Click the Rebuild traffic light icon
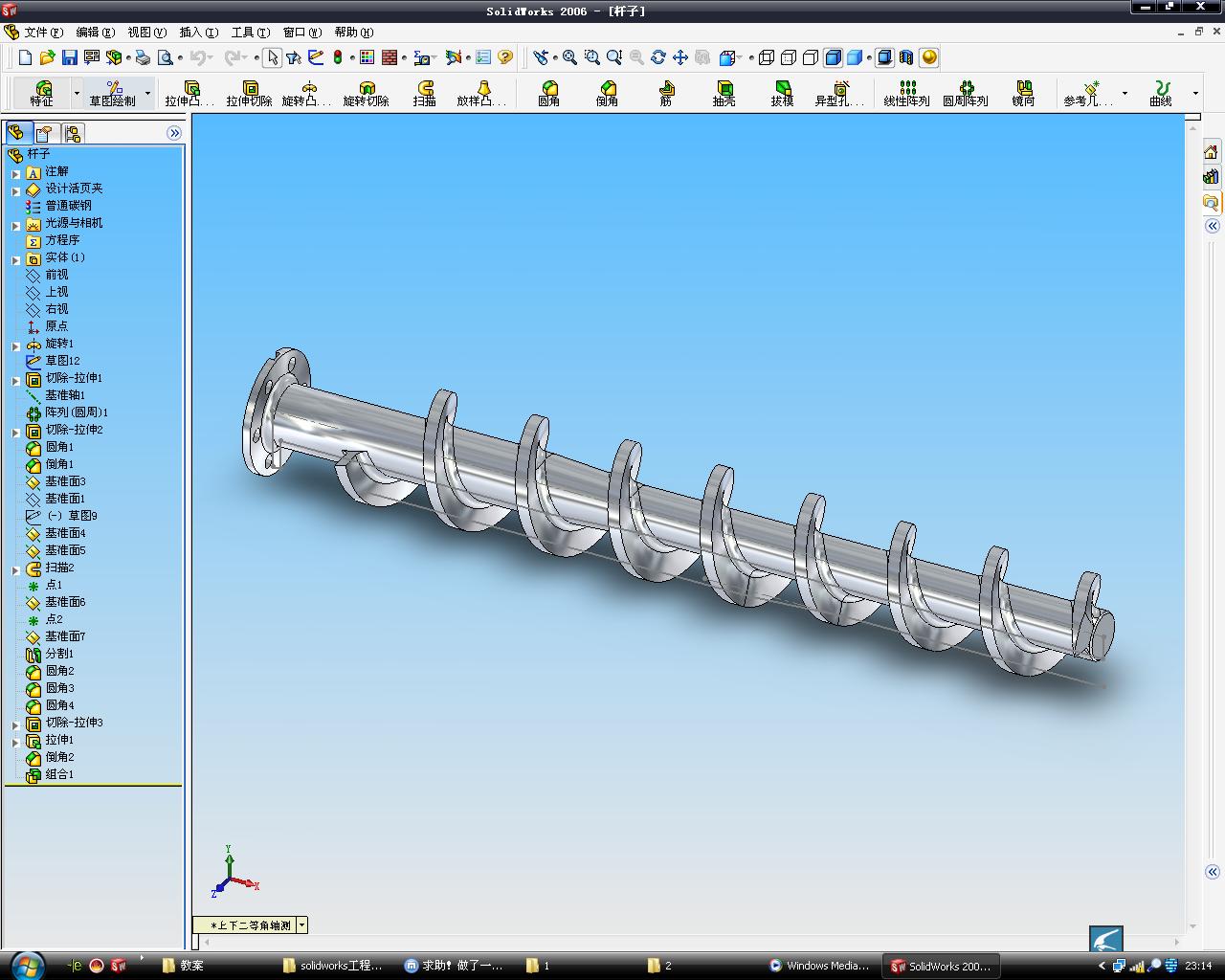1225x980 pixels. [x=338, y=57]
